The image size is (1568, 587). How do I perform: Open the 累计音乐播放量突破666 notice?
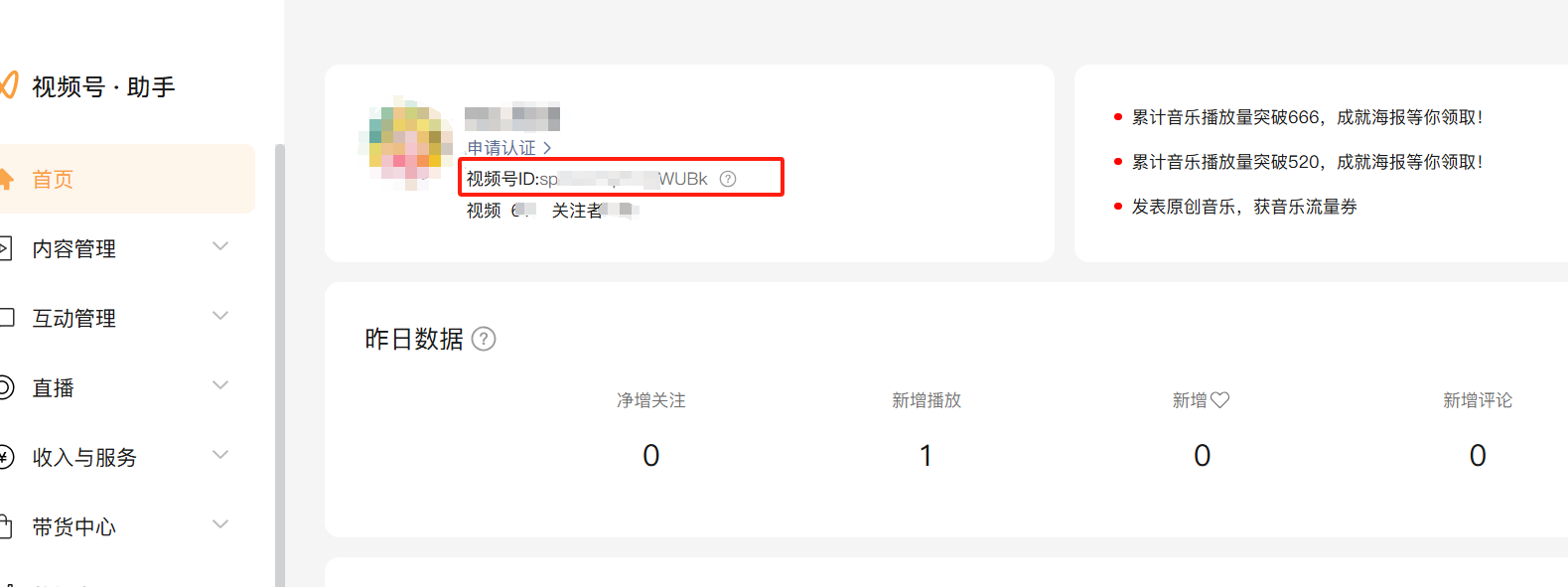(x=1307, y=117)
